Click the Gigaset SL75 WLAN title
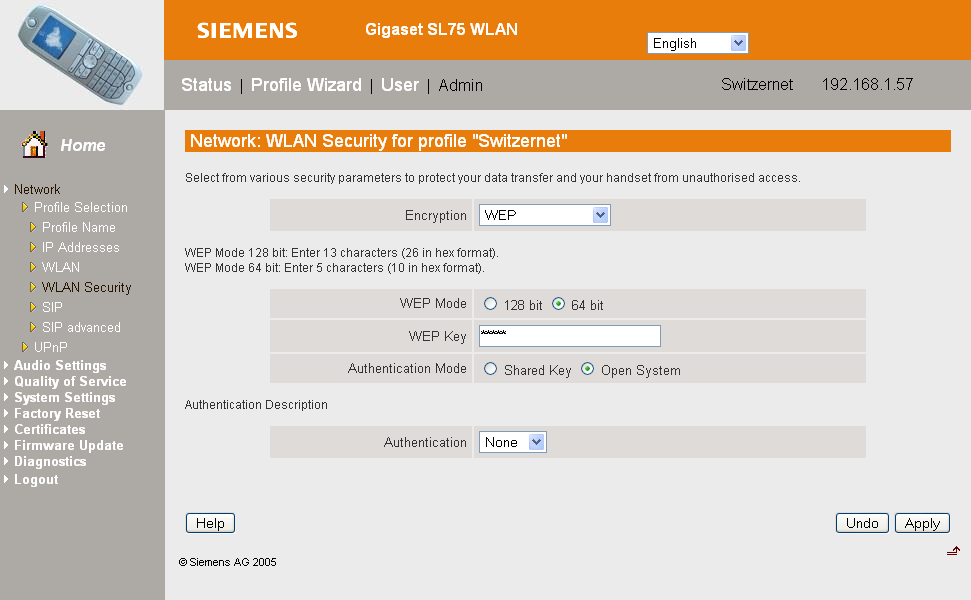The width and height of the screenshot is (971, 600). click(x=442, y=29)
